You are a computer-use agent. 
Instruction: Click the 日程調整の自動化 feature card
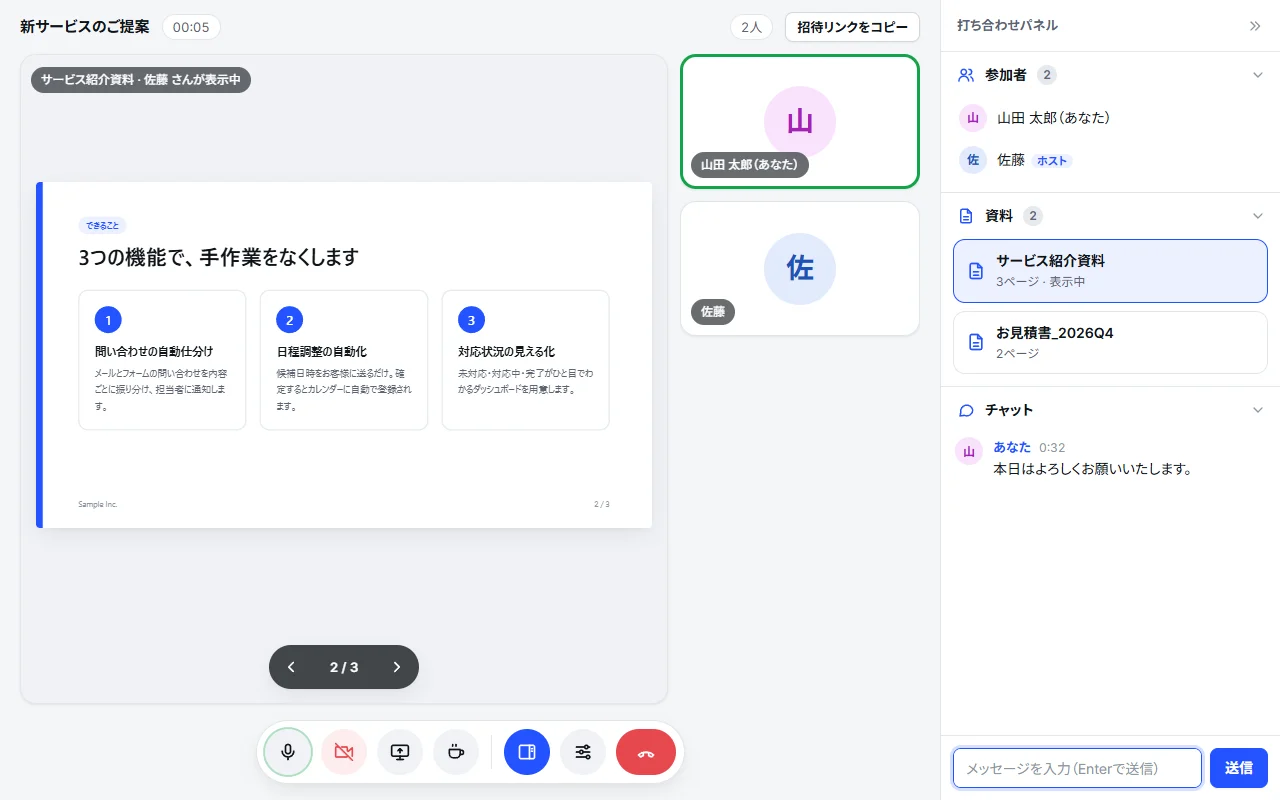pyautogui.click(x=344, y=360)
